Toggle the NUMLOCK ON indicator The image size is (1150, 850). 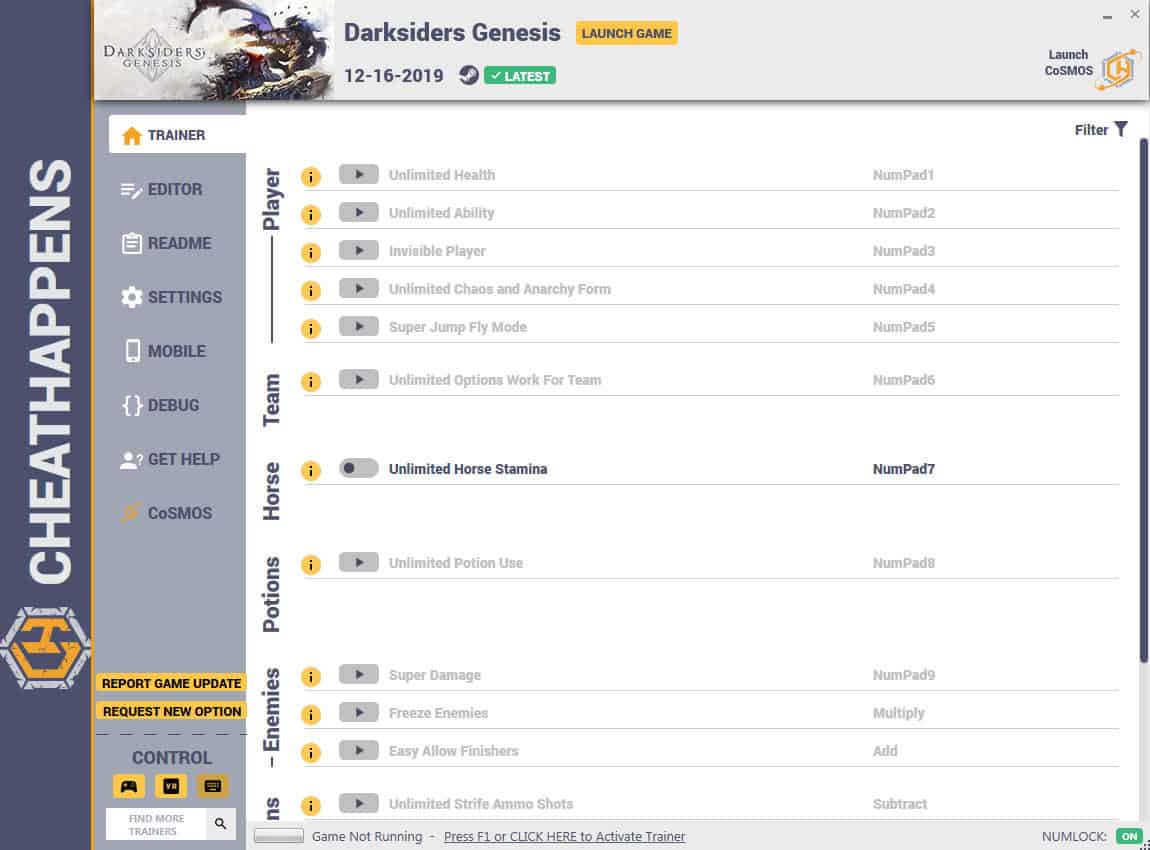click(1129, 837)
